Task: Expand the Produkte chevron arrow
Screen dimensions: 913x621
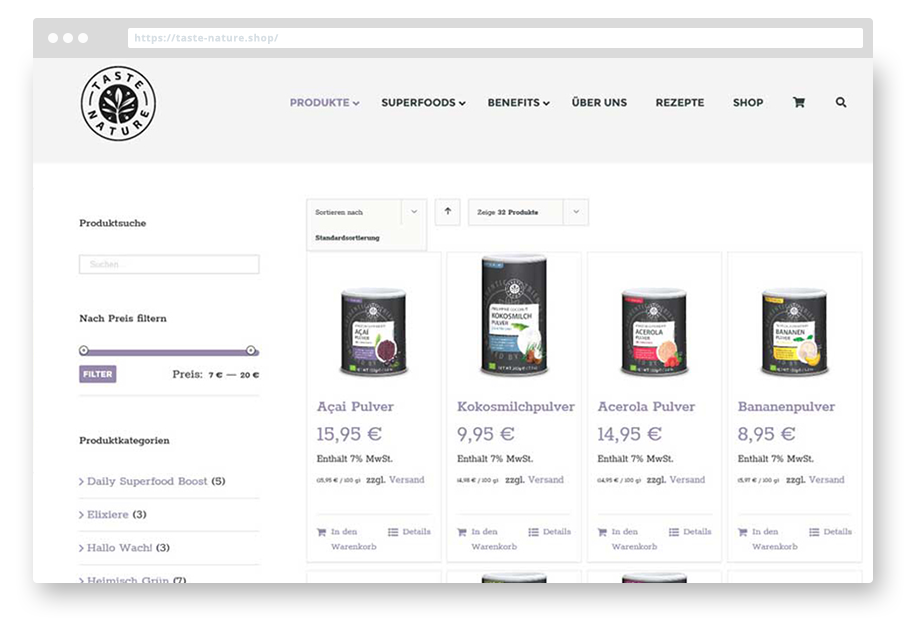Action: coord(356,103)
